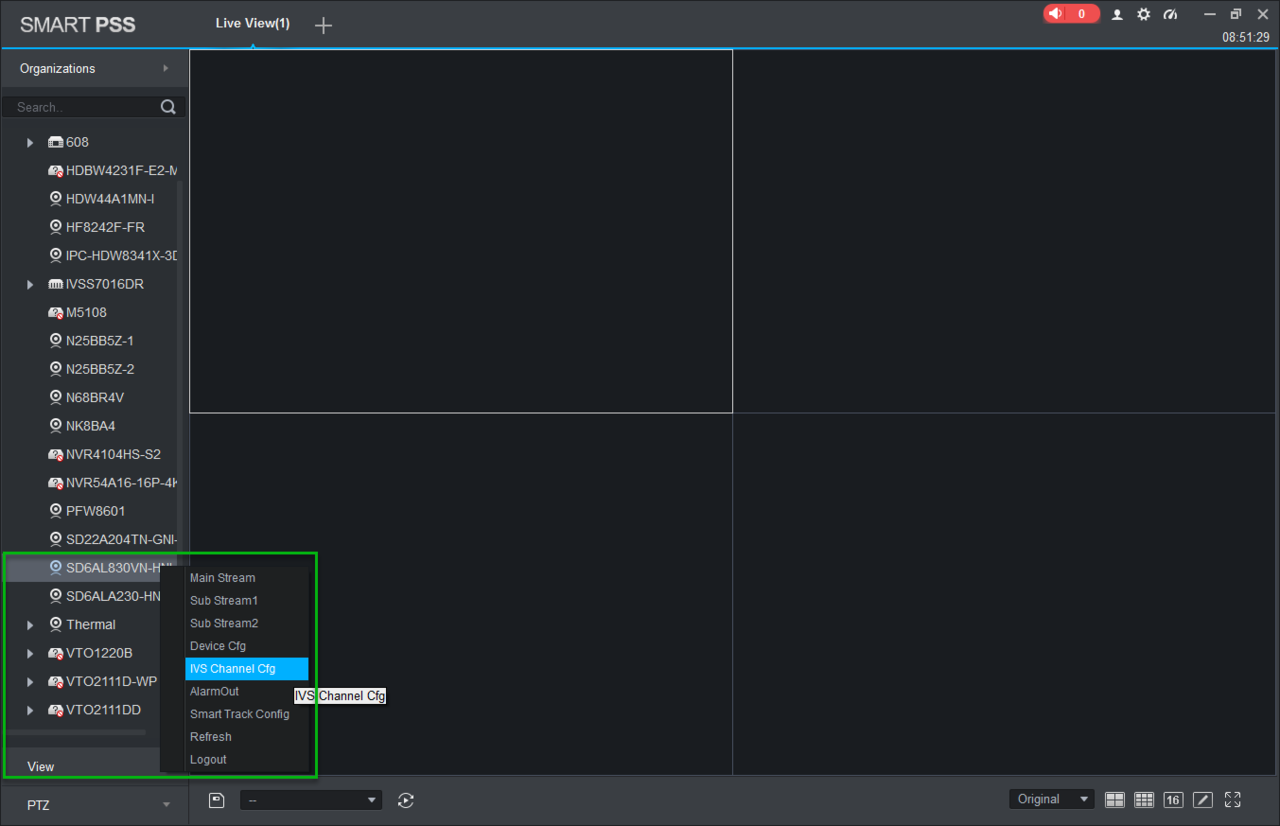Expand the 608 device node
The width and height of the screenshot is (1280, 826).
point(30,143)
